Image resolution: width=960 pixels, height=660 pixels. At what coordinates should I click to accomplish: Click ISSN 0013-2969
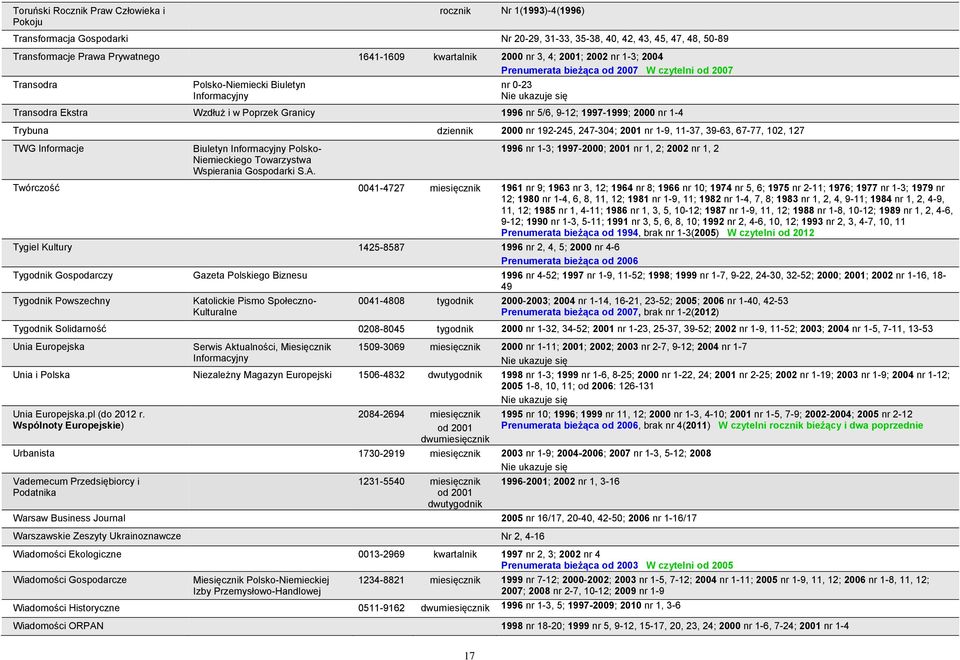tap(381, 555)
